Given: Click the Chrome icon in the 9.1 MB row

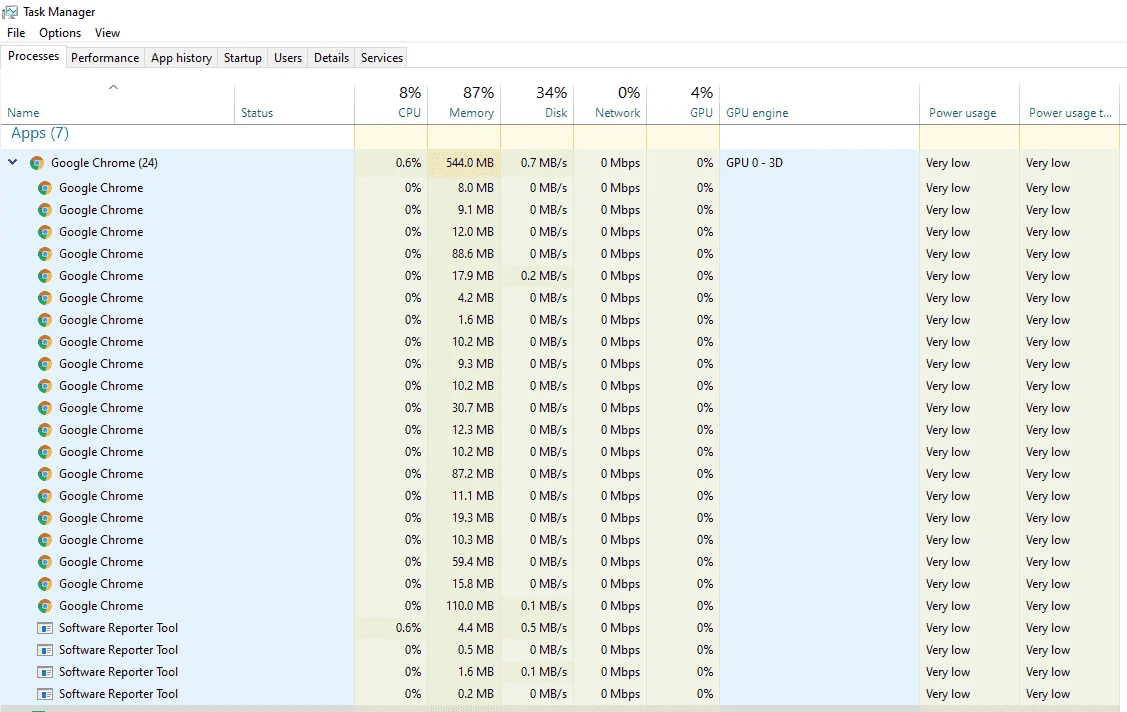Looking at the screenshot, I should click(x=45, y=210).
